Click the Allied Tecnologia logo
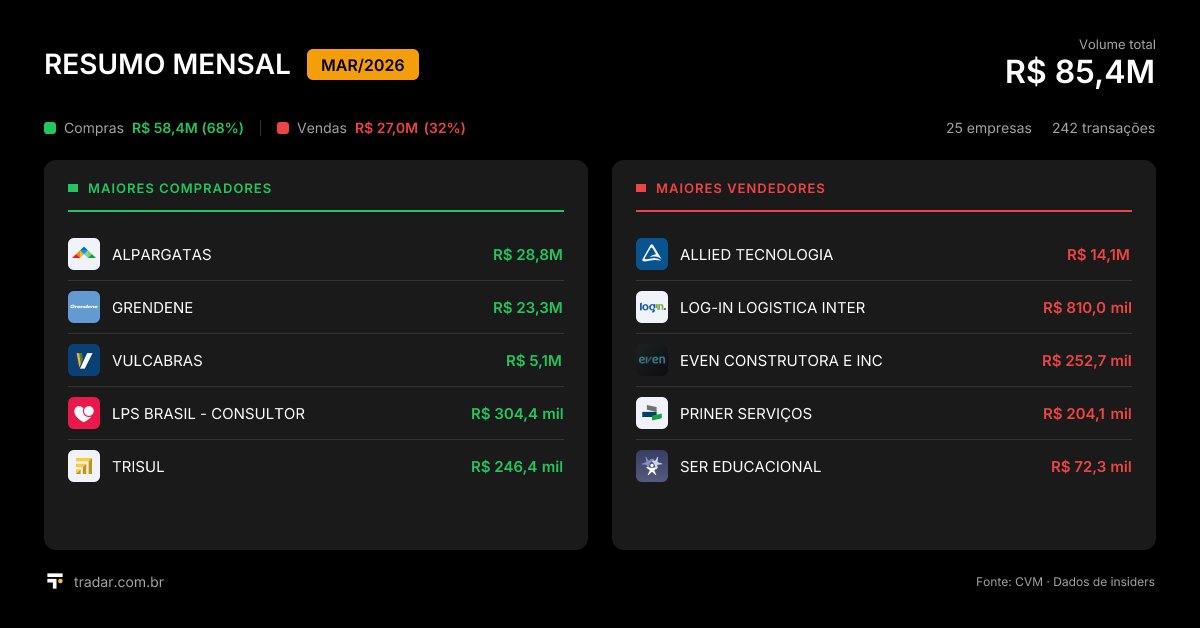The height and width of the screenshot is (628, 1200). coord(652,254)
